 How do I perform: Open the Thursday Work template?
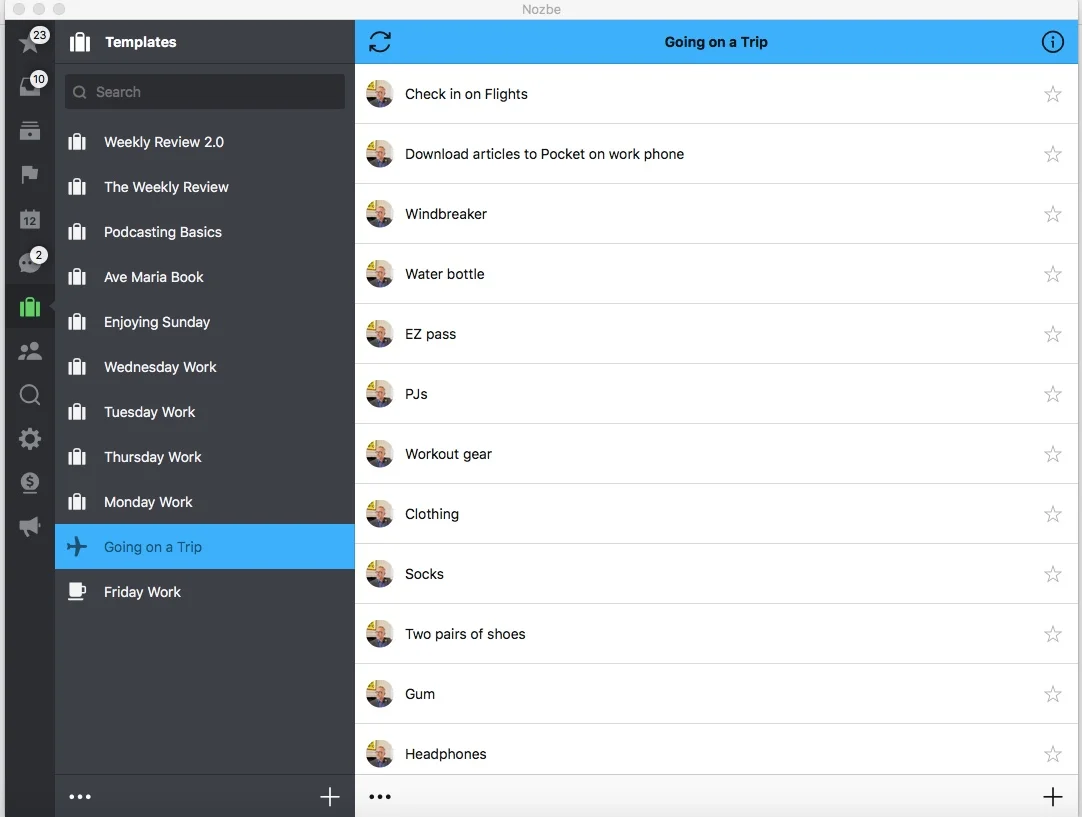tap(205, 457)
